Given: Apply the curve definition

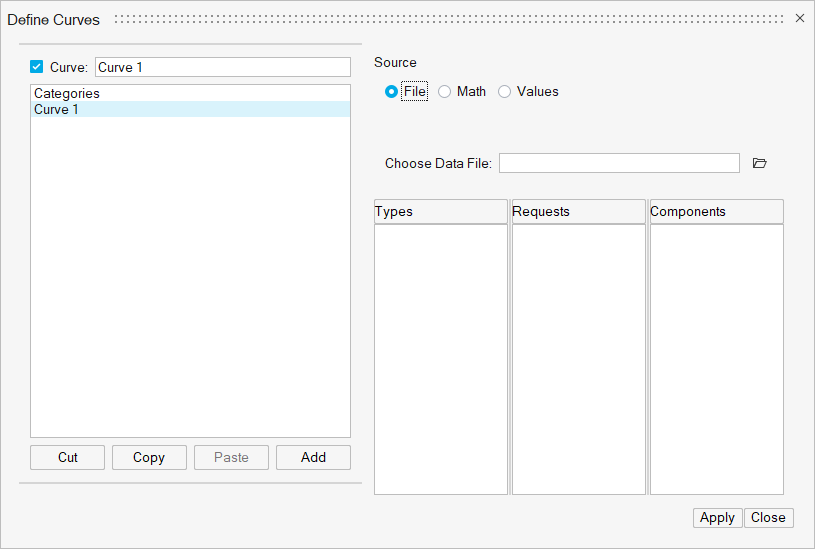Looking at the screenshot, I should (x=717, y=517).
